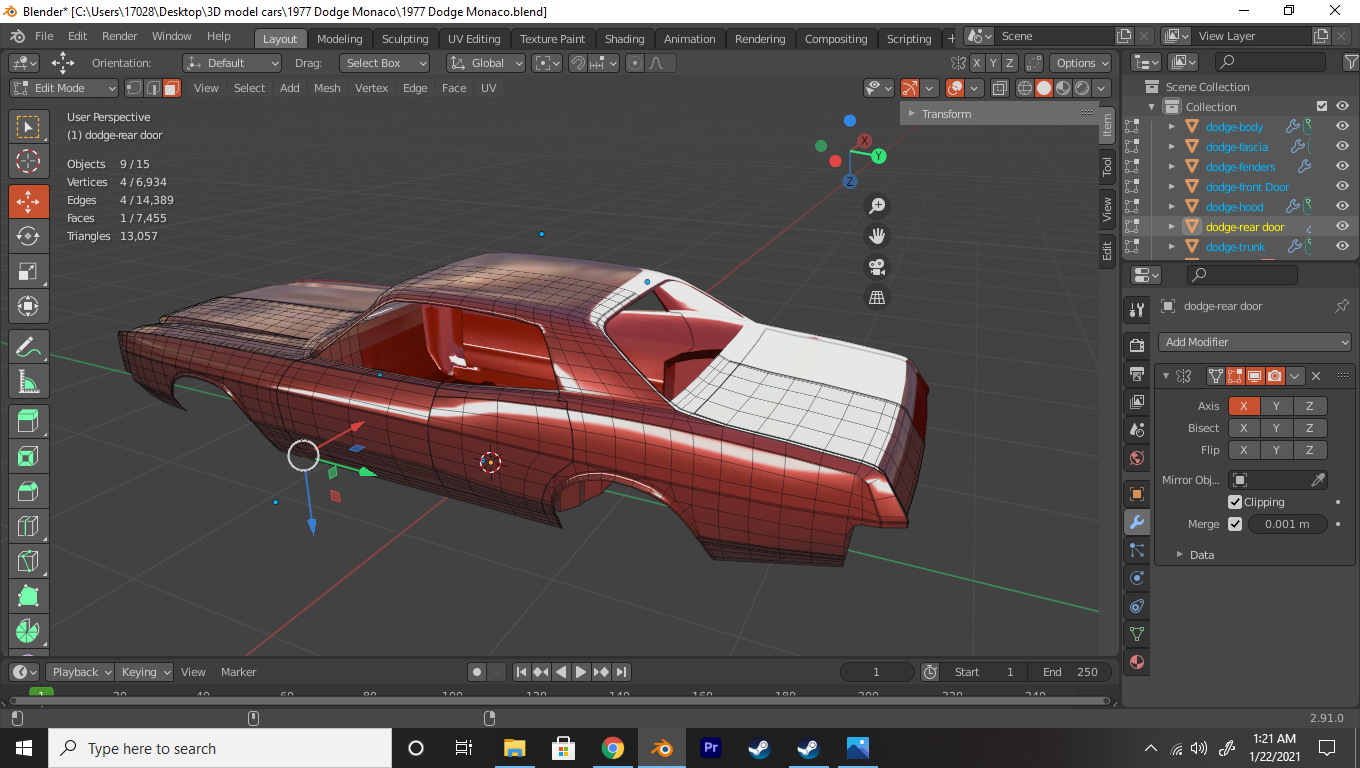Activate the Rotate tool

pyautogui.click(x=28, y=236)
